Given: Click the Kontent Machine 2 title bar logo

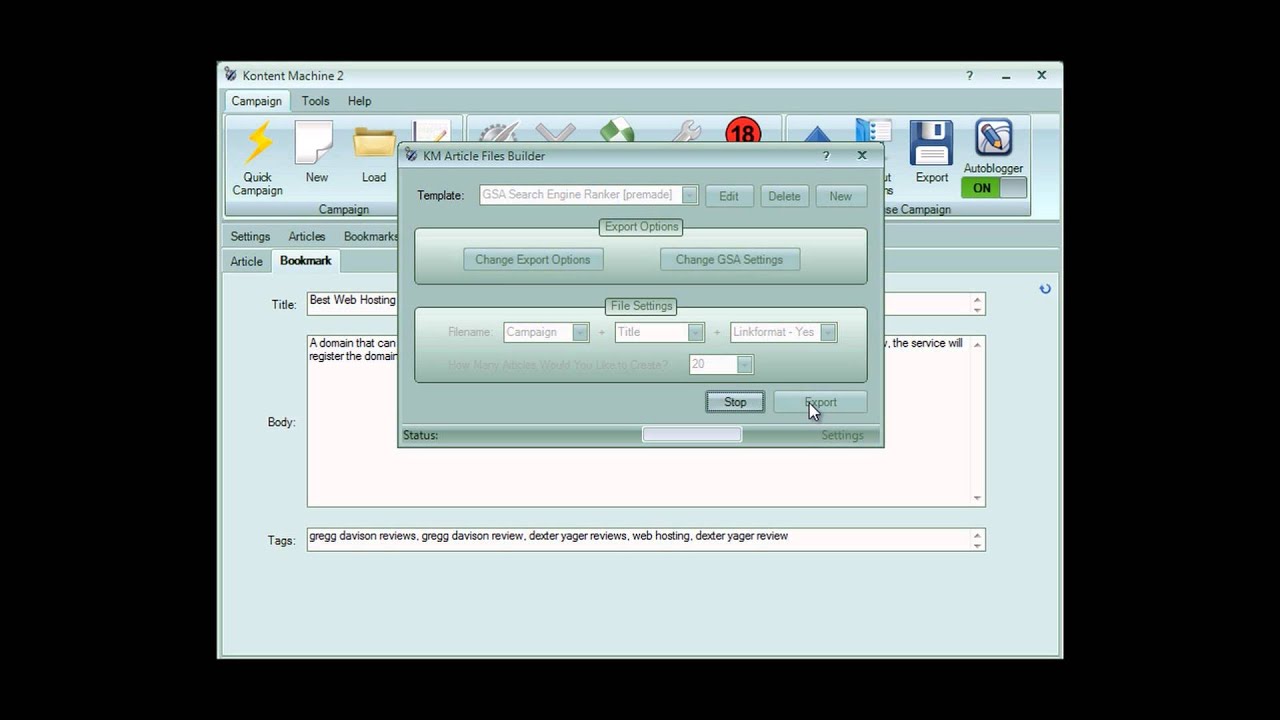Looking at the screenshot, I should tap(230, 75).
